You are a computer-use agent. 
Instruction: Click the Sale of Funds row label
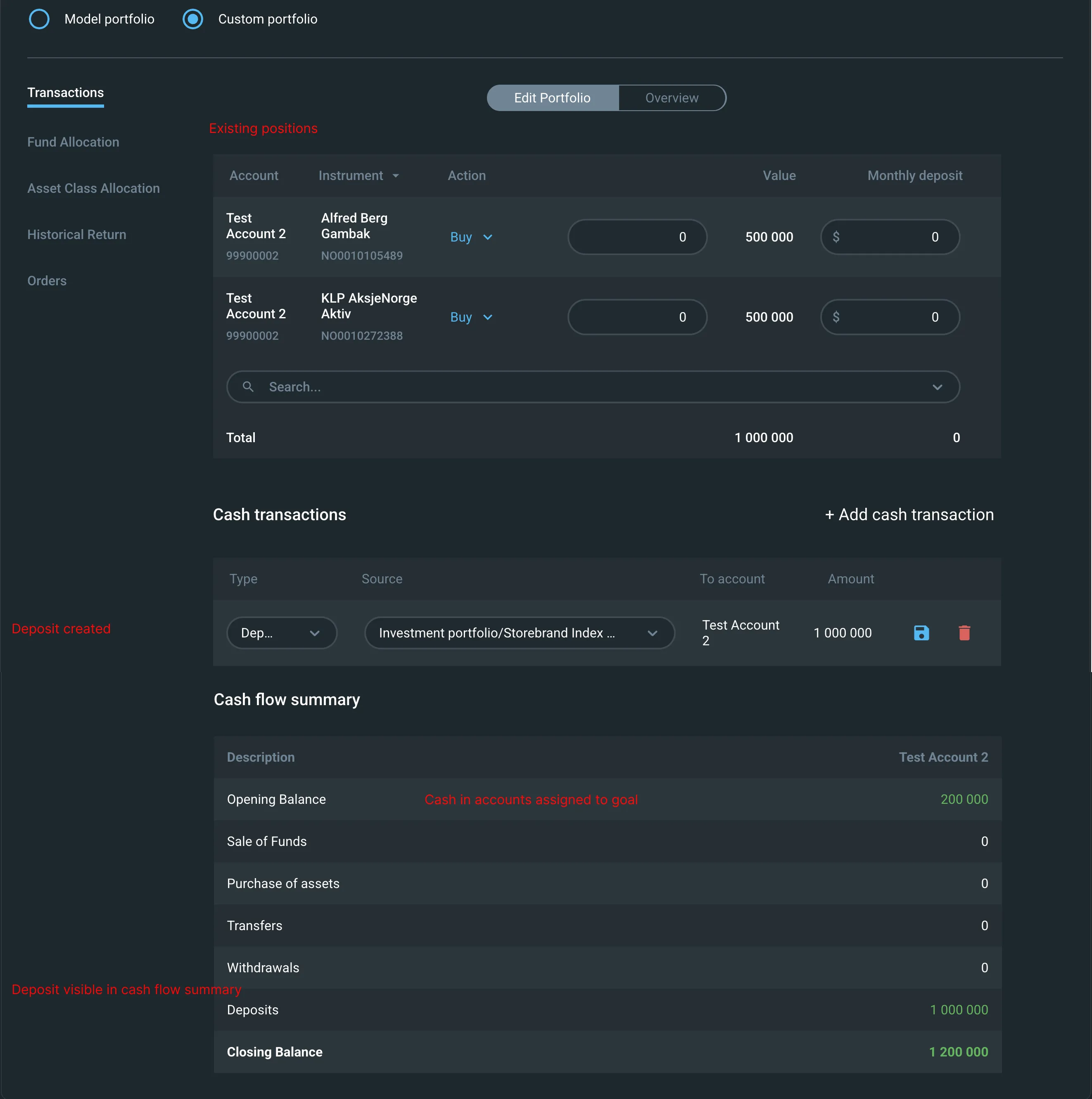pyautogui.click(x=267, y=841)
